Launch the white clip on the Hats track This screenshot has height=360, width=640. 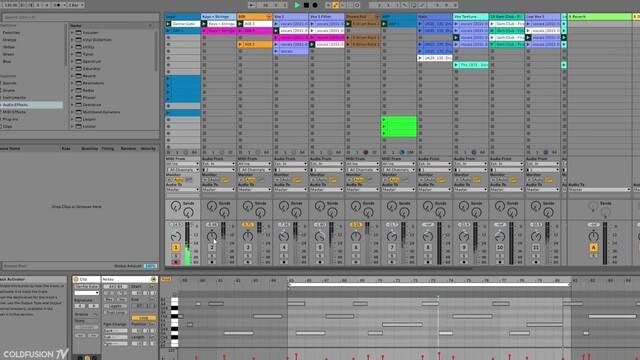(420, 58)
